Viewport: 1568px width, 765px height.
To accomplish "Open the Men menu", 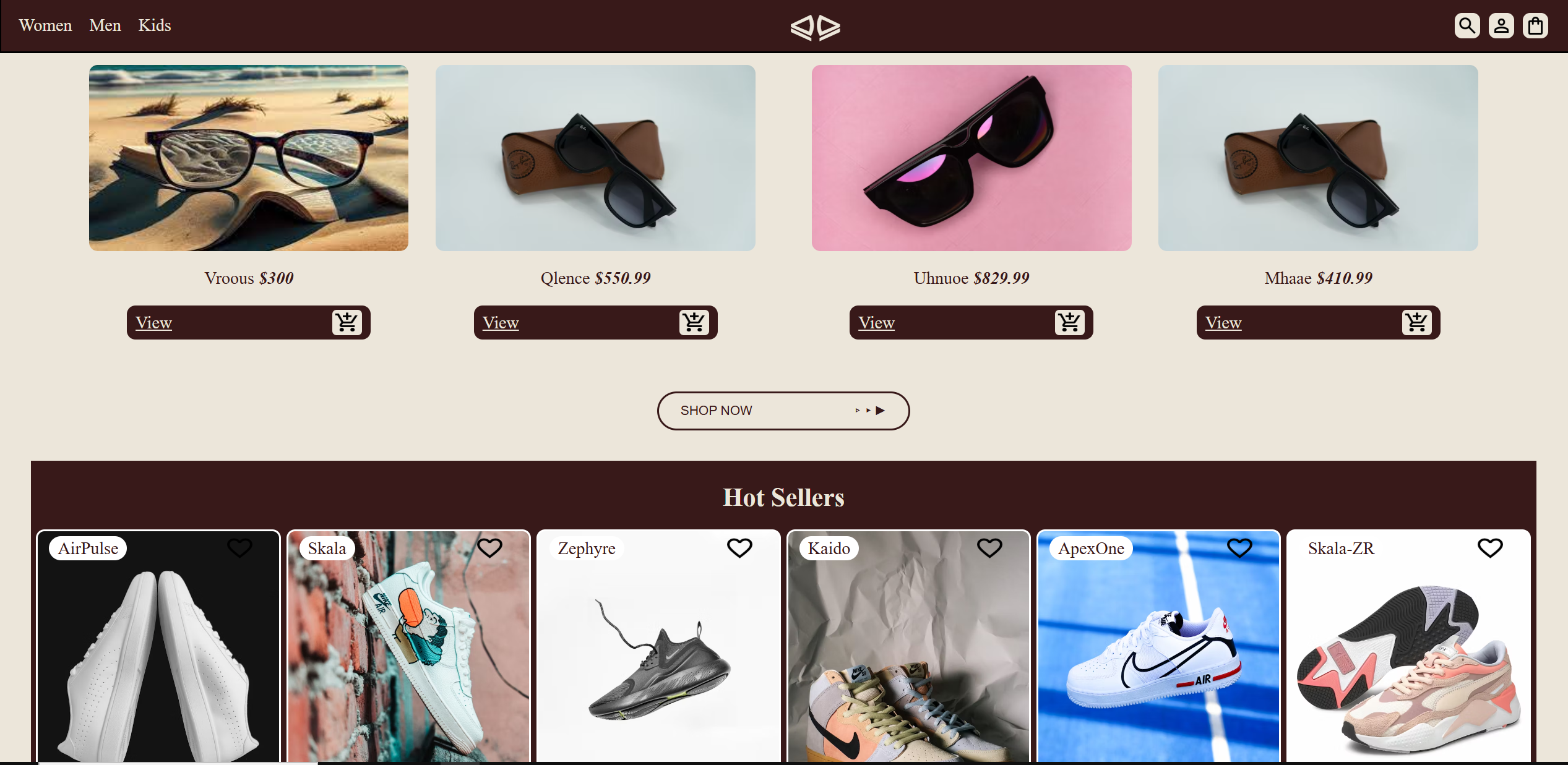I will point(105,25).
